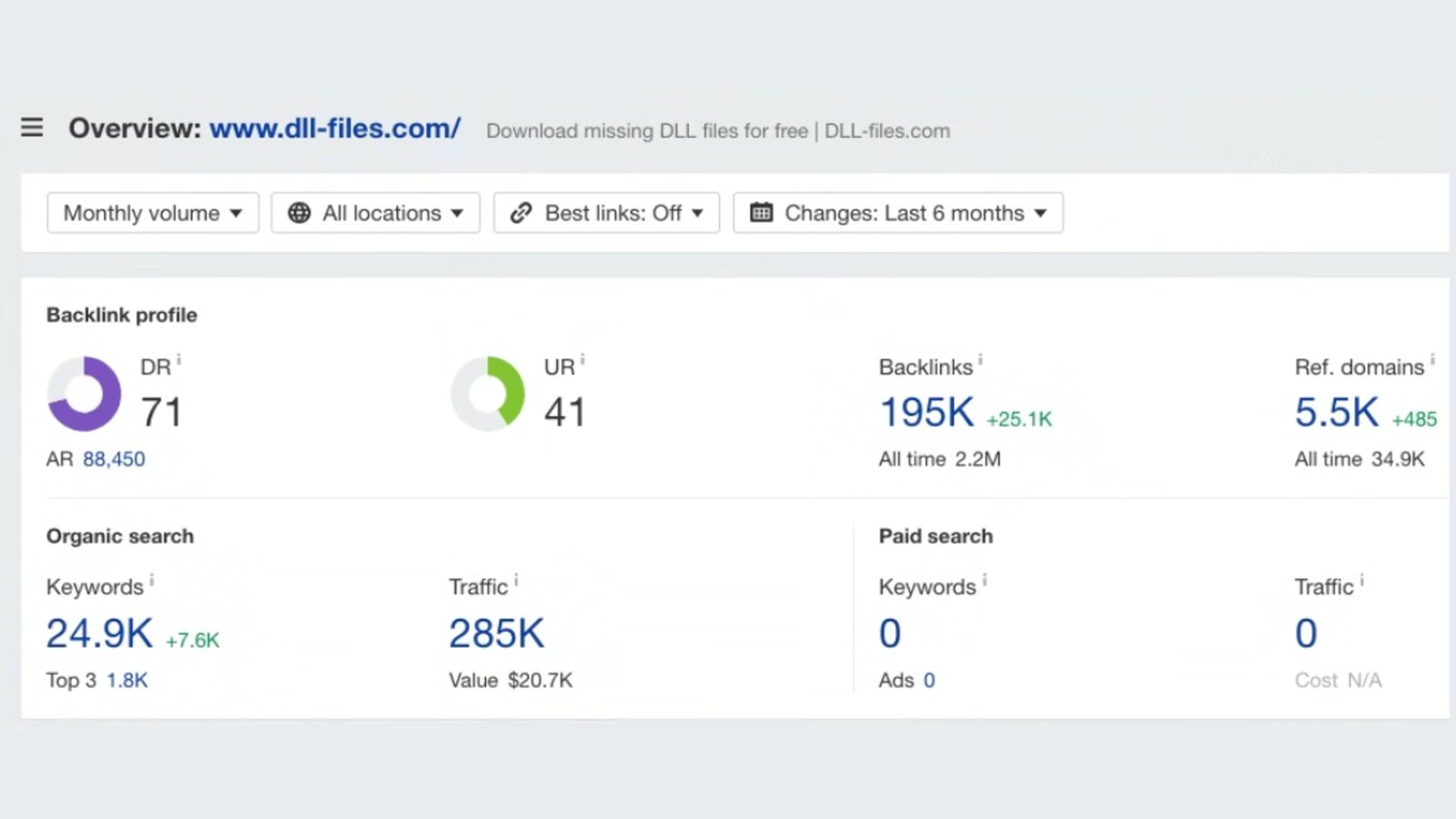This screenshot has width=1456, height=819.
Task: Select the 24.9K organic keywords figure
Action: pyautogui.click(x=99, y=633)
